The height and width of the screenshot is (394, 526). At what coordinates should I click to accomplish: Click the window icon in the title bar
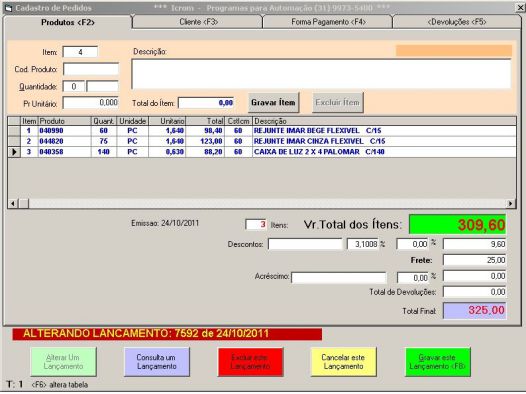click(9, 8)
